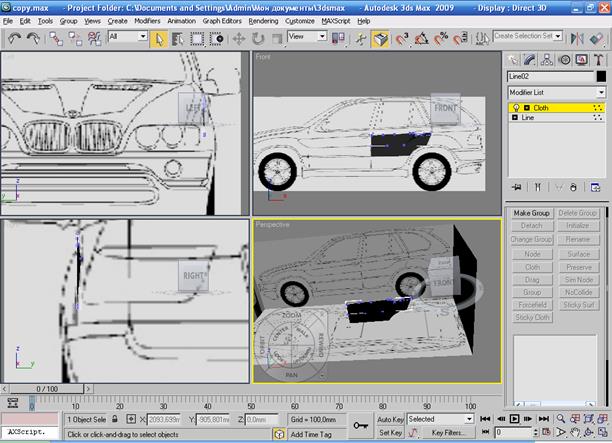Viewport: 612px width, 443px height.
Task: Click the Mirror tool icon
Action: tap(577, 39)
